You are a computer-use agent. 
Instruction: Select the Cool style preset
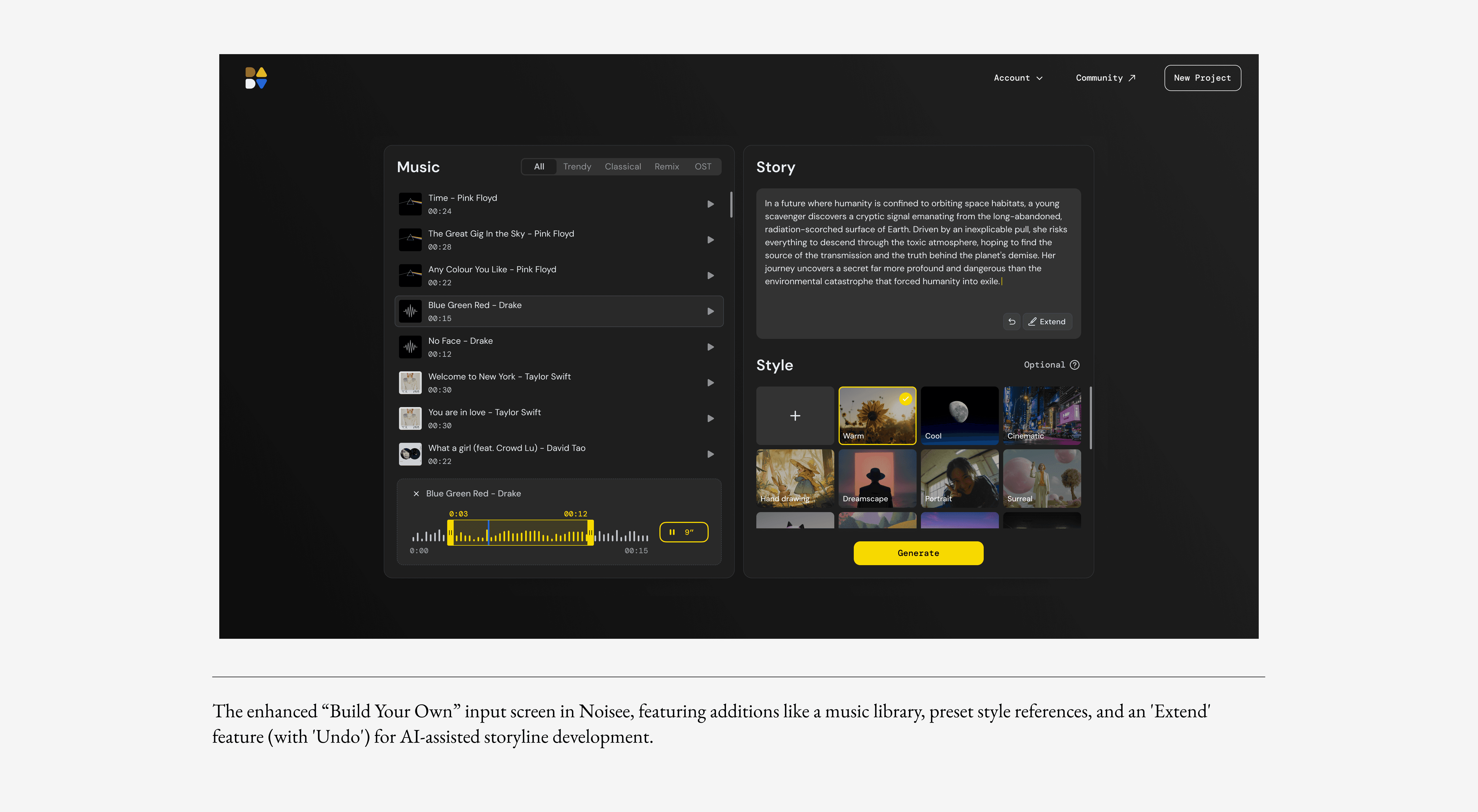[959, 415]
